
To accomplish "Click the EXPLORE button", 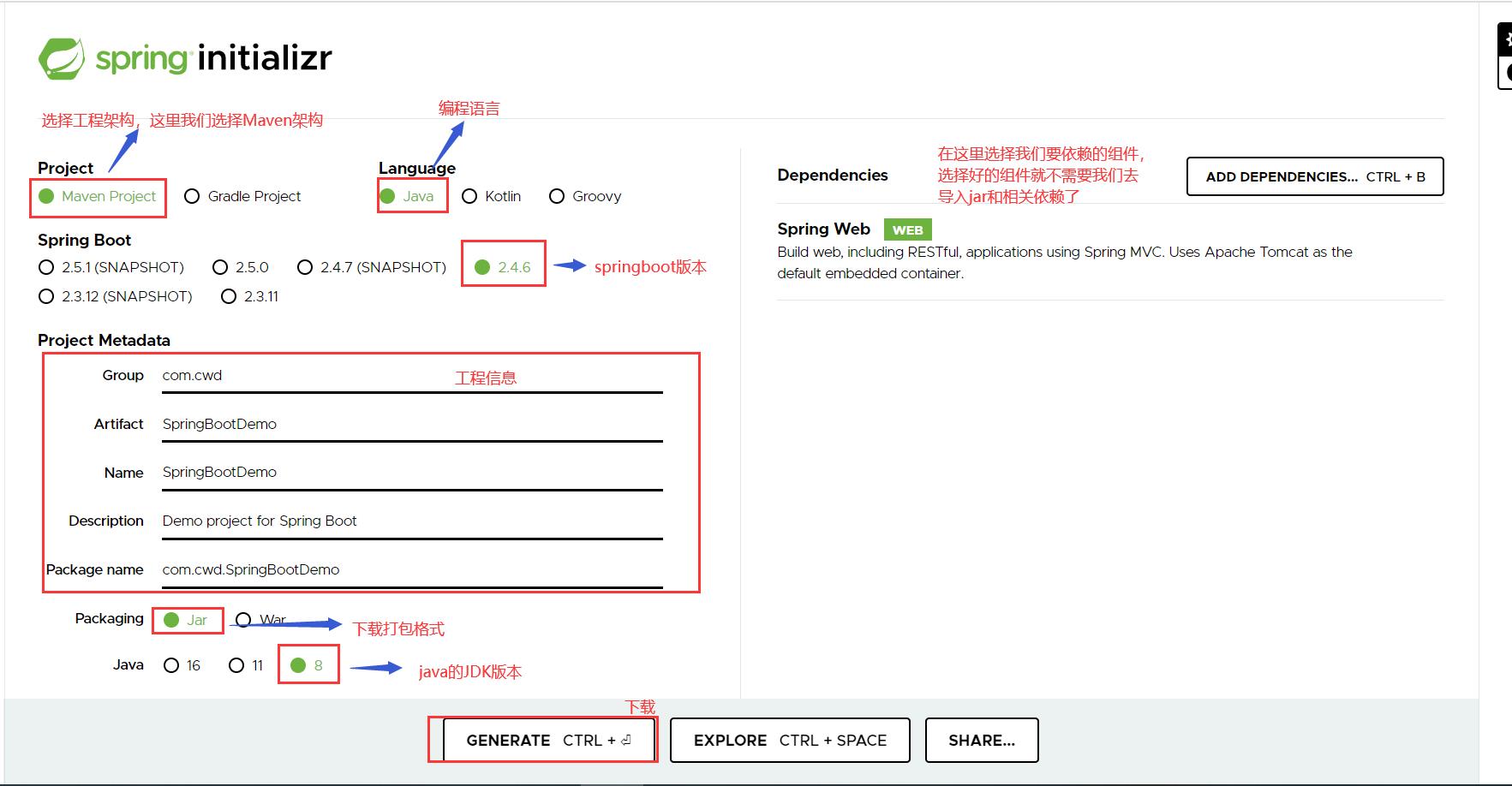I will click(x=790, y=741).
